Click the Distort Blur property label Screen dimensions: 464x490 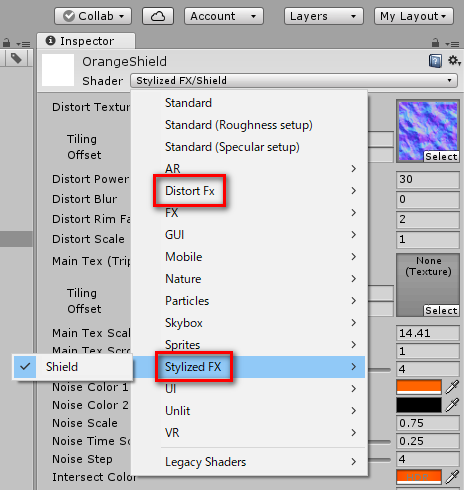[x=85, y=199]
